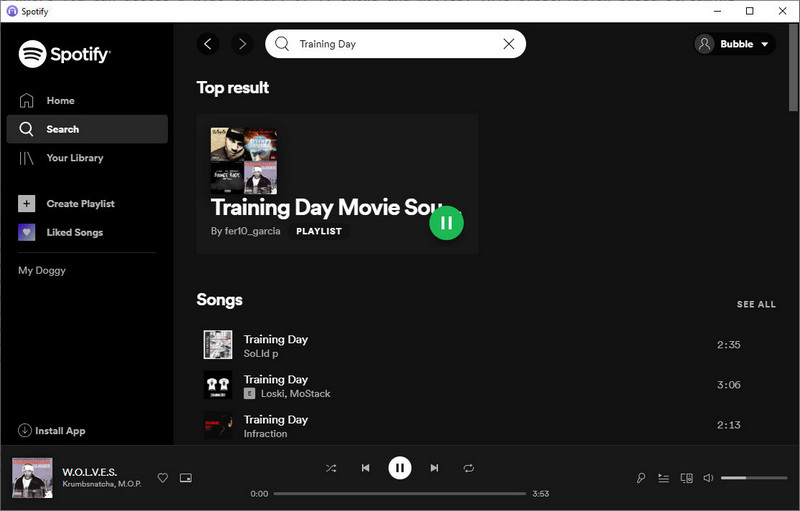The height and width of the screenshot is (511, 800).
Task: Select Training Day by Loski, MoStack
Action: pos(488,385)
